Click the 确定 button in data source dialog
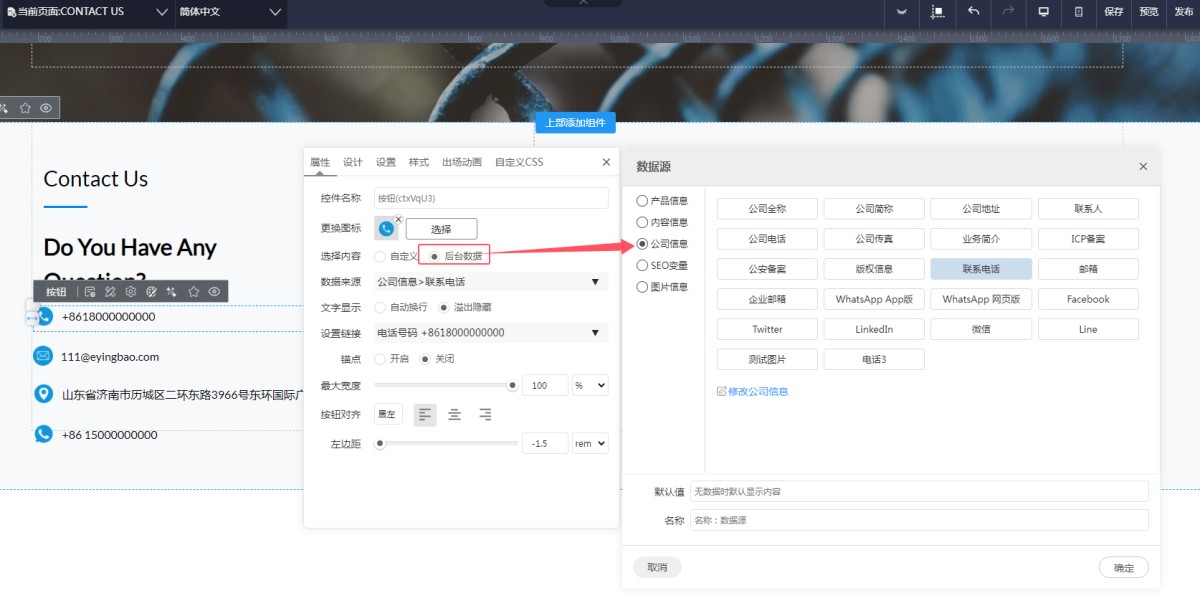The width and height of the screenshot is (1200, 606). point(1123,568)
